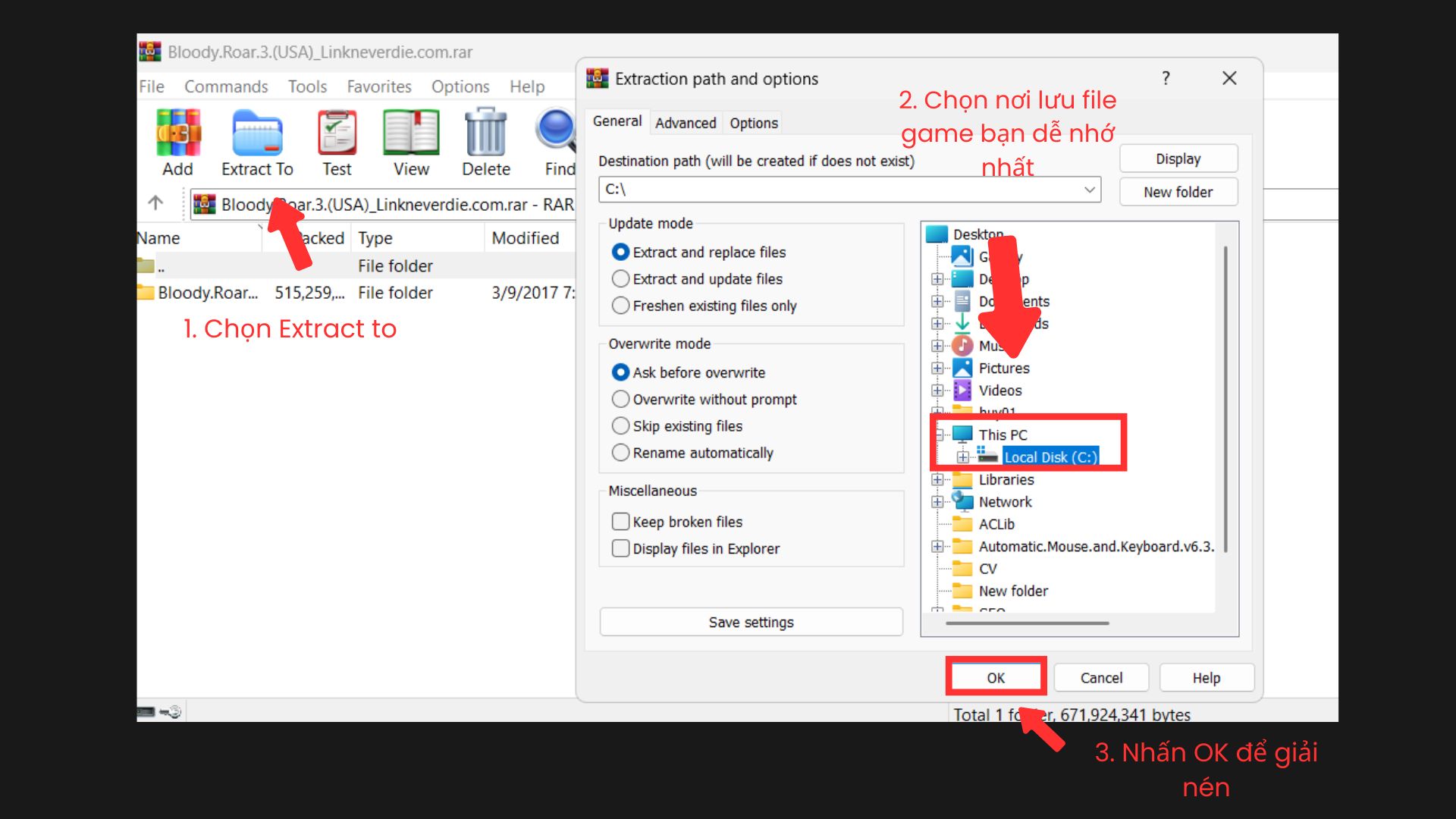
Task: Click the Libraries folder icon
Action: 962,479
